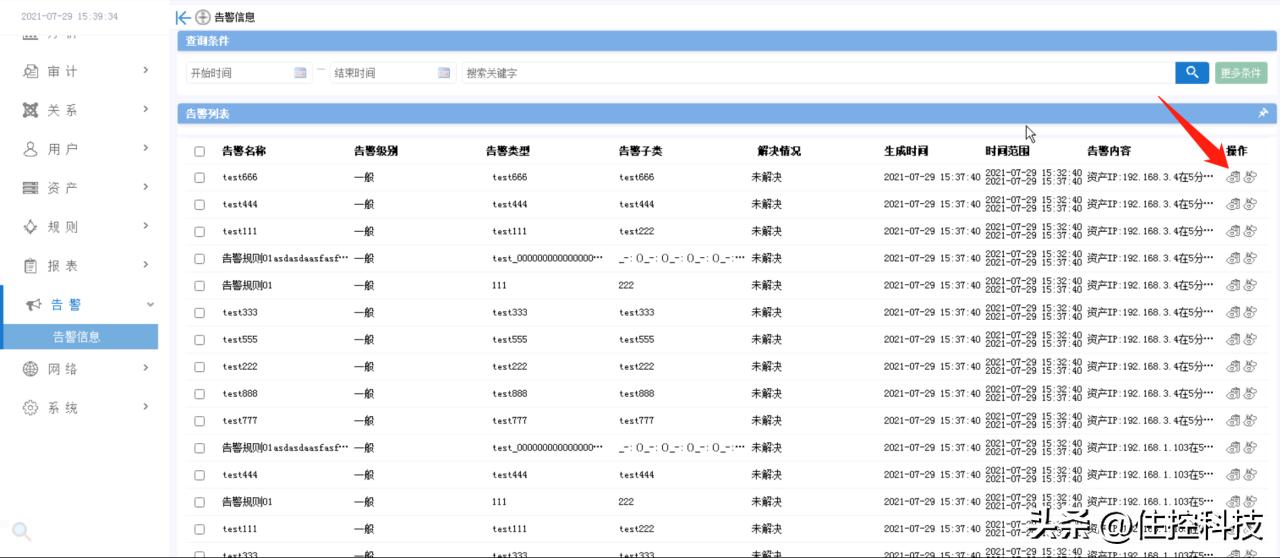
Task: Tick checkbox of test444 row with IP 192.168.3.4
Action: 200,204
